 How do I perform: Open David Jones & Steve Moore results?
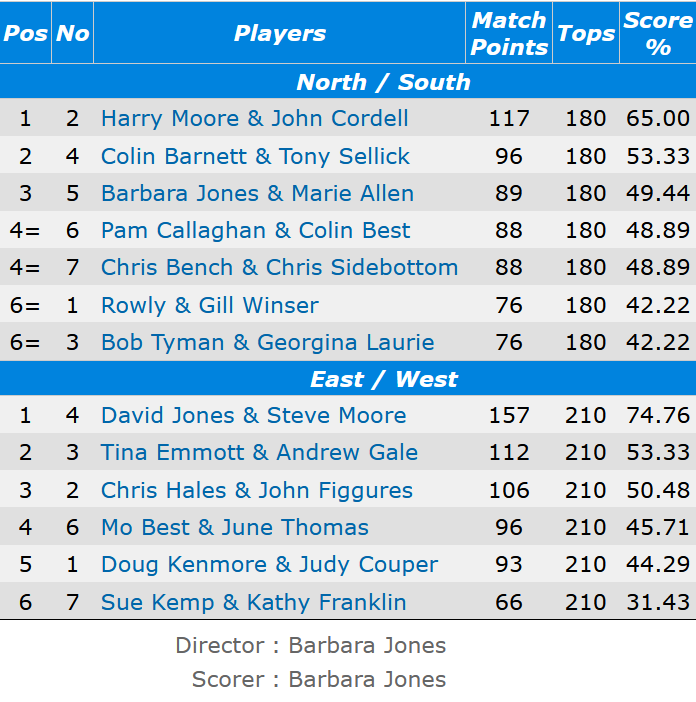[x=253, y=415]
